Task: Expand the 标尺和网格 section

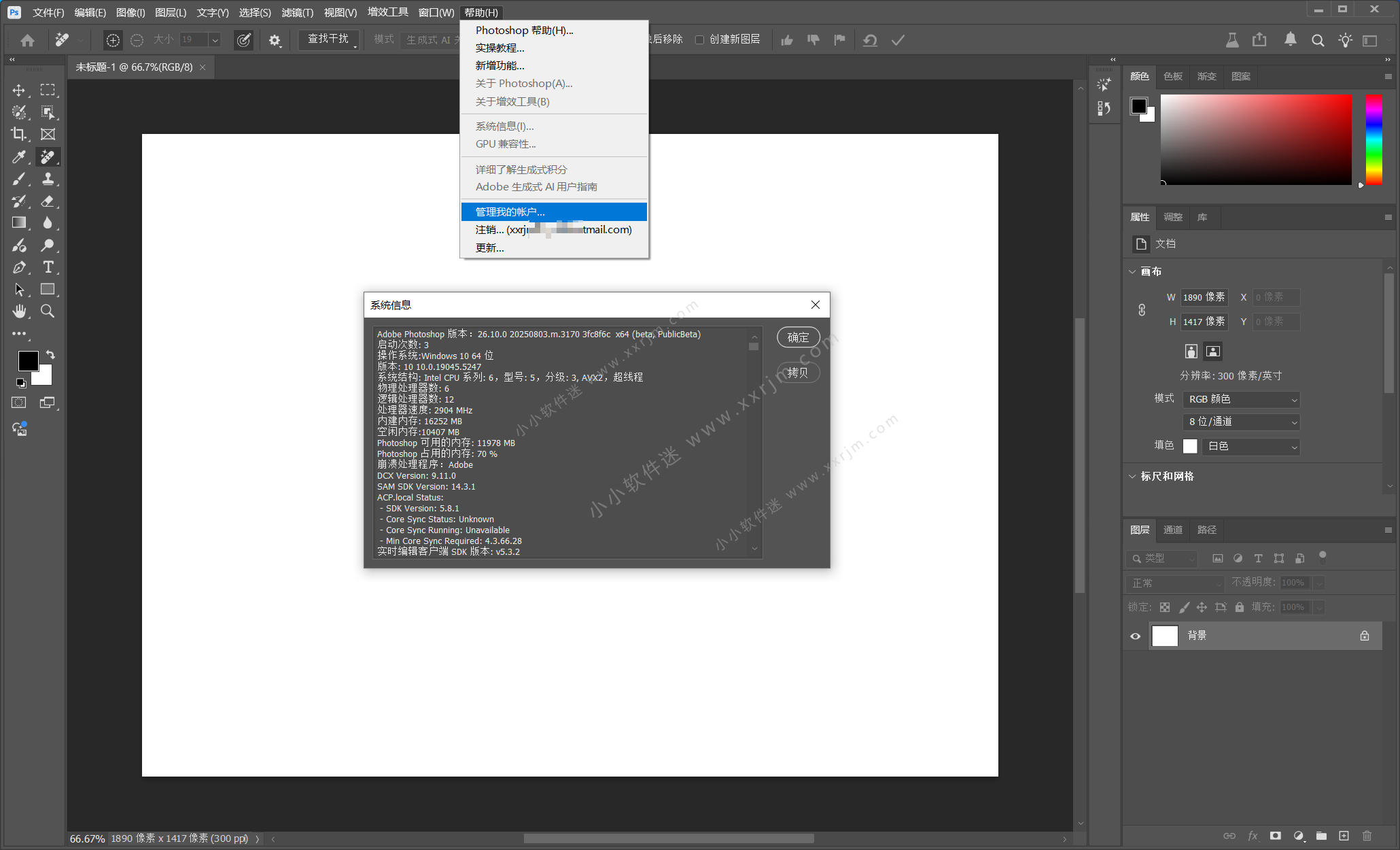Action: point(1133,477)
